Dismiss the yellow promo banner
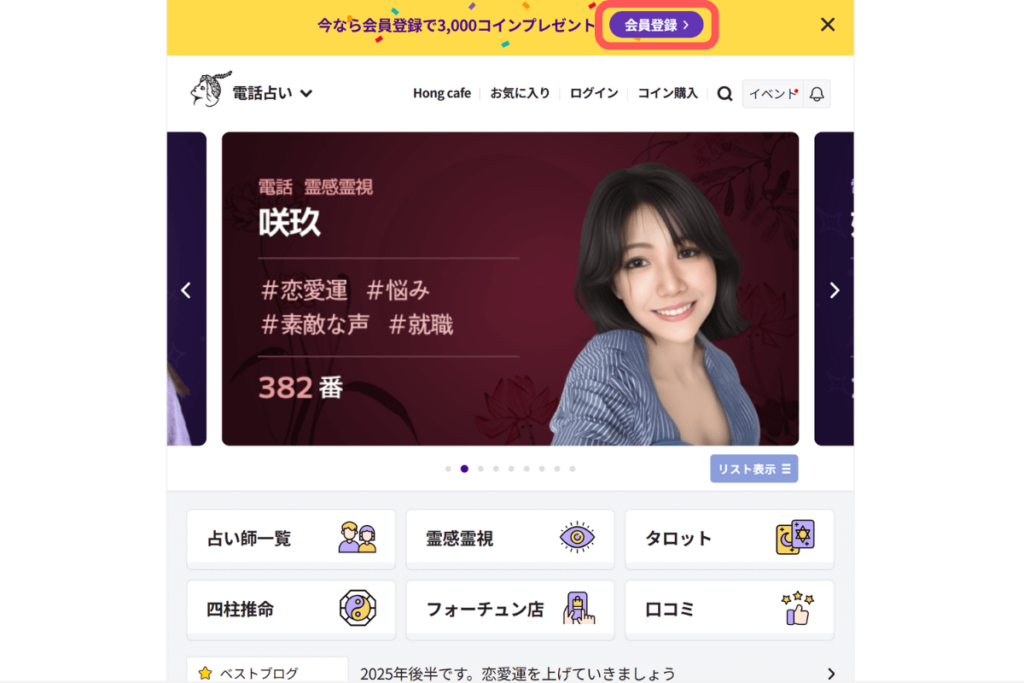This screenshot has width=1024, height=683. point(827,25)
